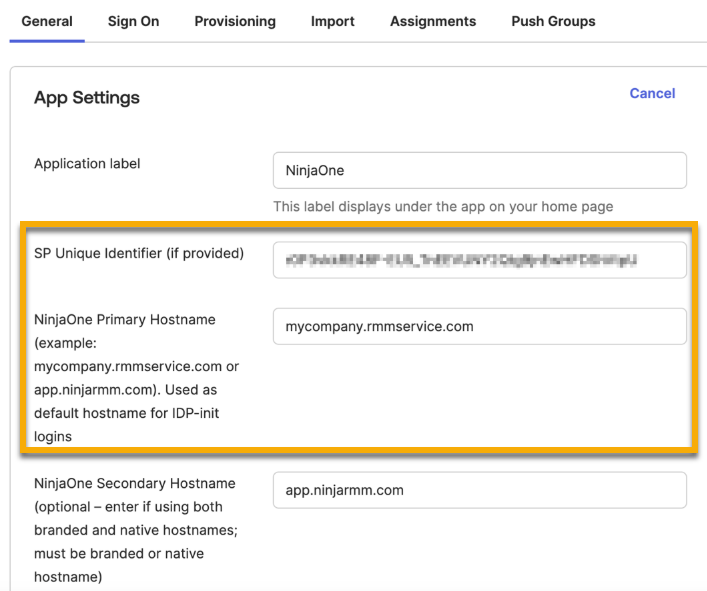
Task: Click the 'SP Unique Identifier (if provided)' label
Action: tap(139, 253)
